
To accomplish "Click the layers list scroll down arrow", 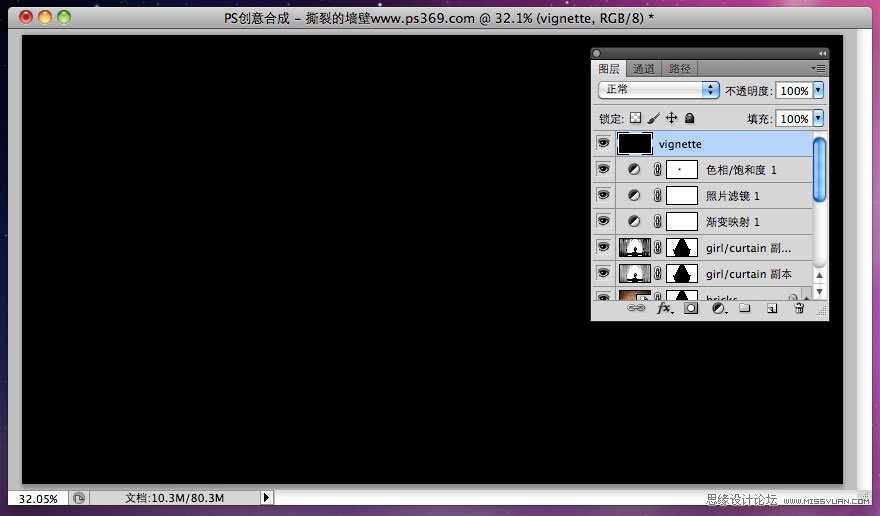I will [819, 291].
